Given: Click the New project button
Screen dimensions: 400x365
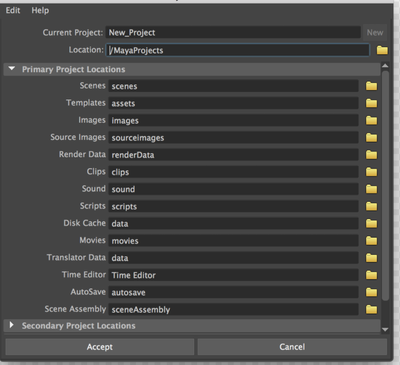Looking at the screenshot, I should (x=375, y=33).
